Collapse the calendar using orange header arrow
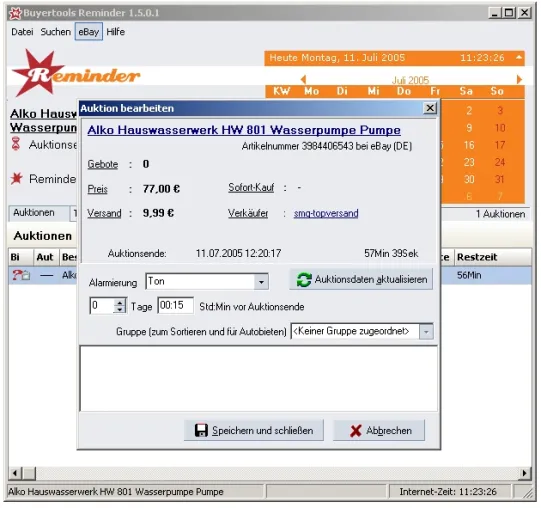 [x=519, y=58]
